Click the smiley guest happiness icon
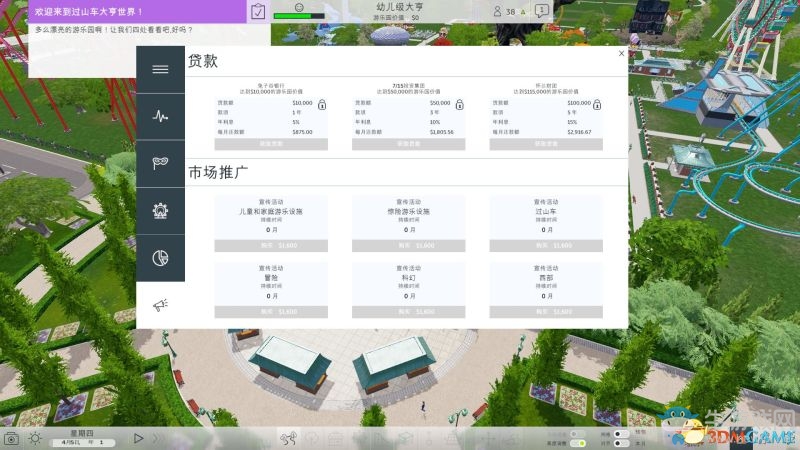Viewport: 800px width, 450px height. [x=299, y=7]
